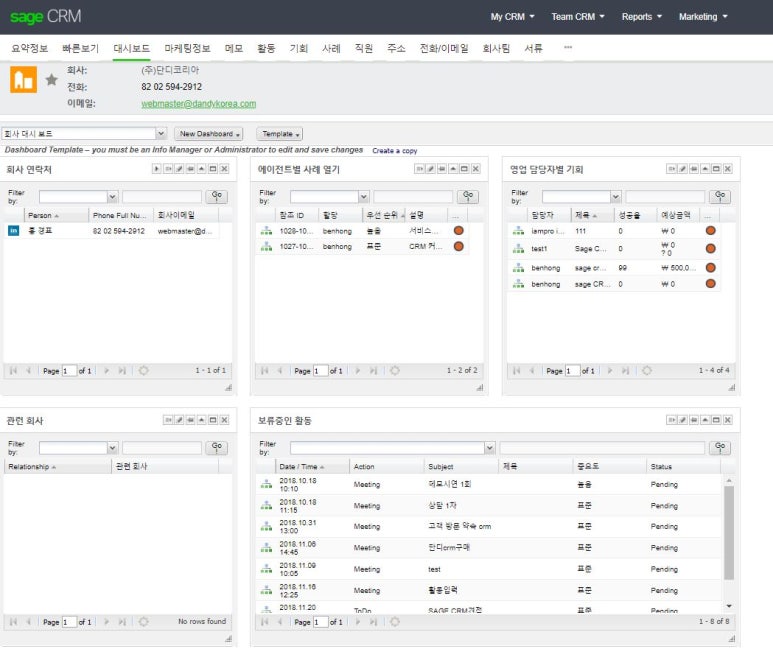Collapse the 영업 담당자별 기회 gadget
The height and width of the screenshot is (660, 773).
(x=705, y=169)
